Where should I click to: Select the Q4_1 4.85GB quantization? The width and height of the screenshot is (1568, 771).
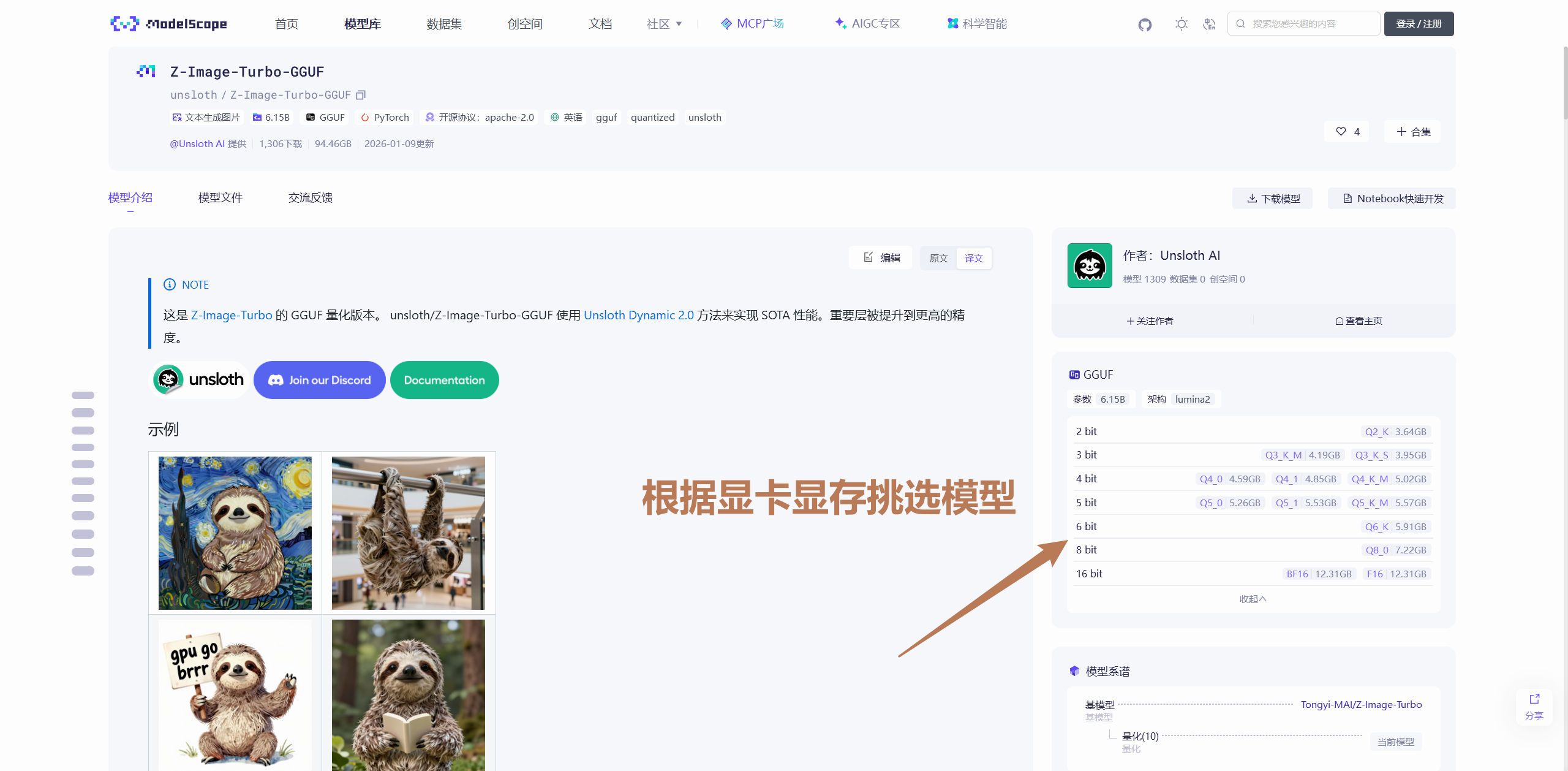(x=1306, y=479)
